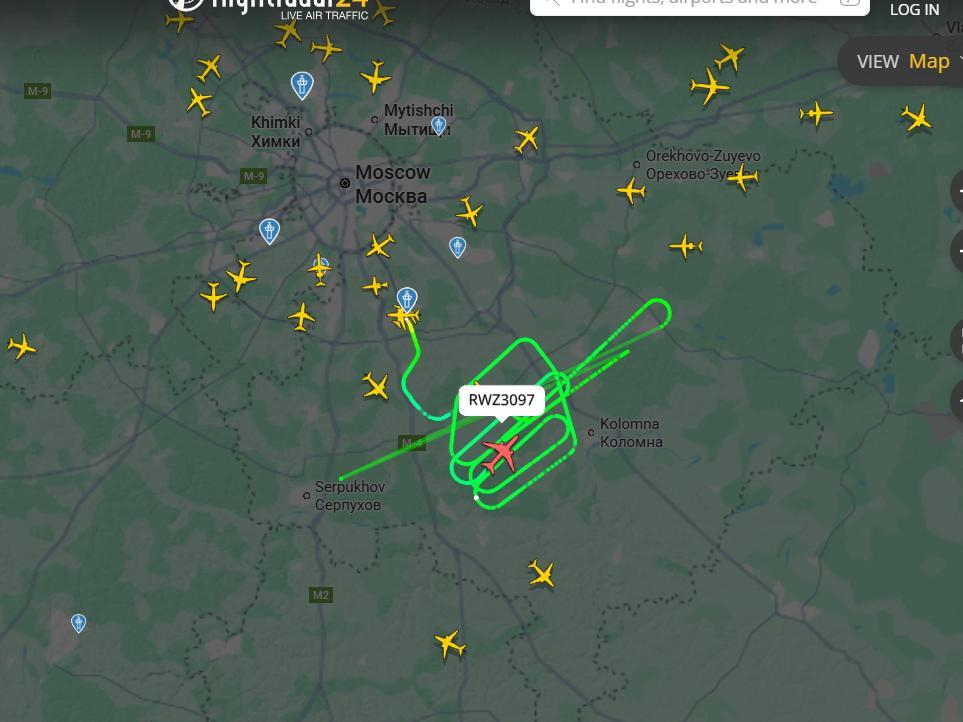The width and height of the screenshot is (963, 722).
Task: Click the Serpukhov city label
Action: tap(349, 496)
